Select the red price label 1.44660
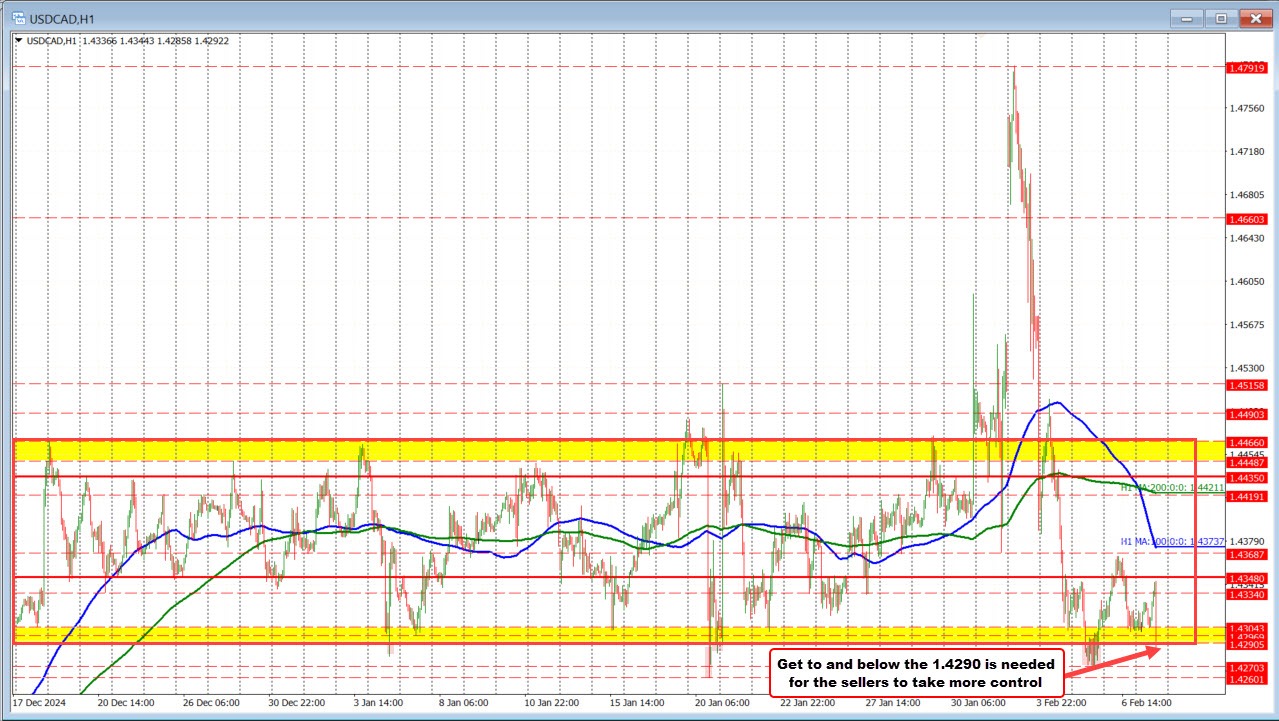Image resolution: width=1279 pixels, height=721 pixels. pyautogui.click(x=1247, y=441)
